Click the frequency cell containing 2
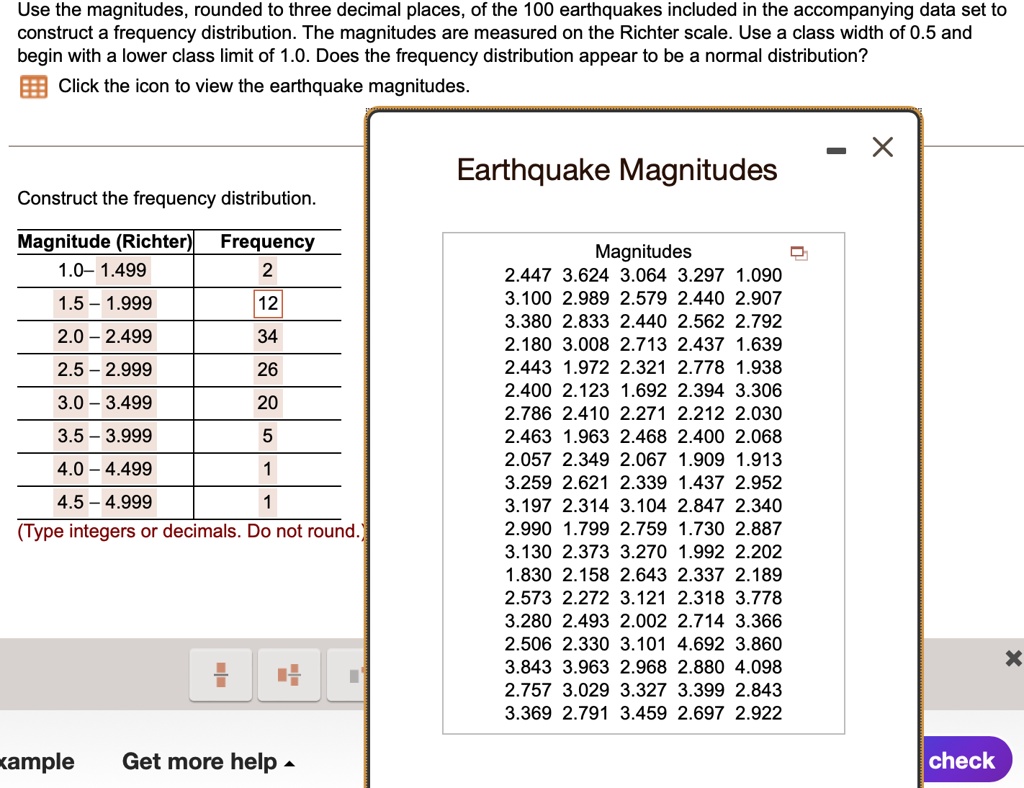This screenshot has height=788, width=1024. 266,270
